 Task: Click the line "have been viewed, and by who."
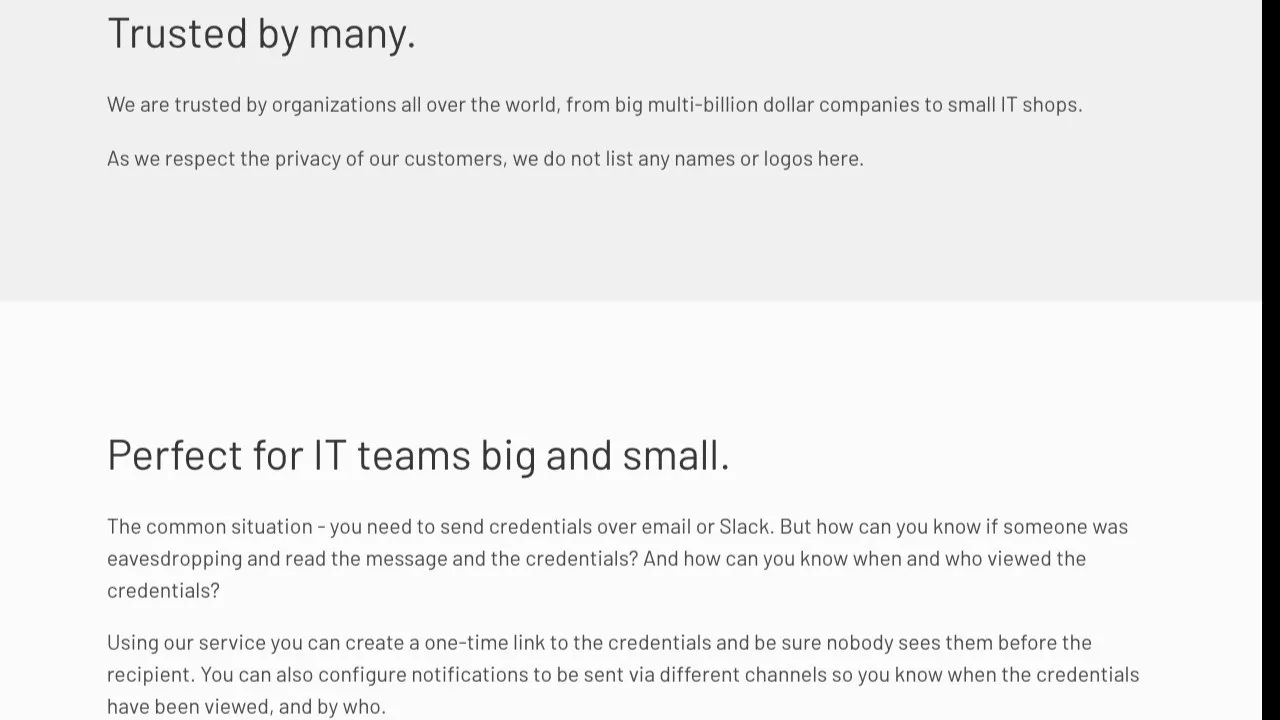point(246,706)
